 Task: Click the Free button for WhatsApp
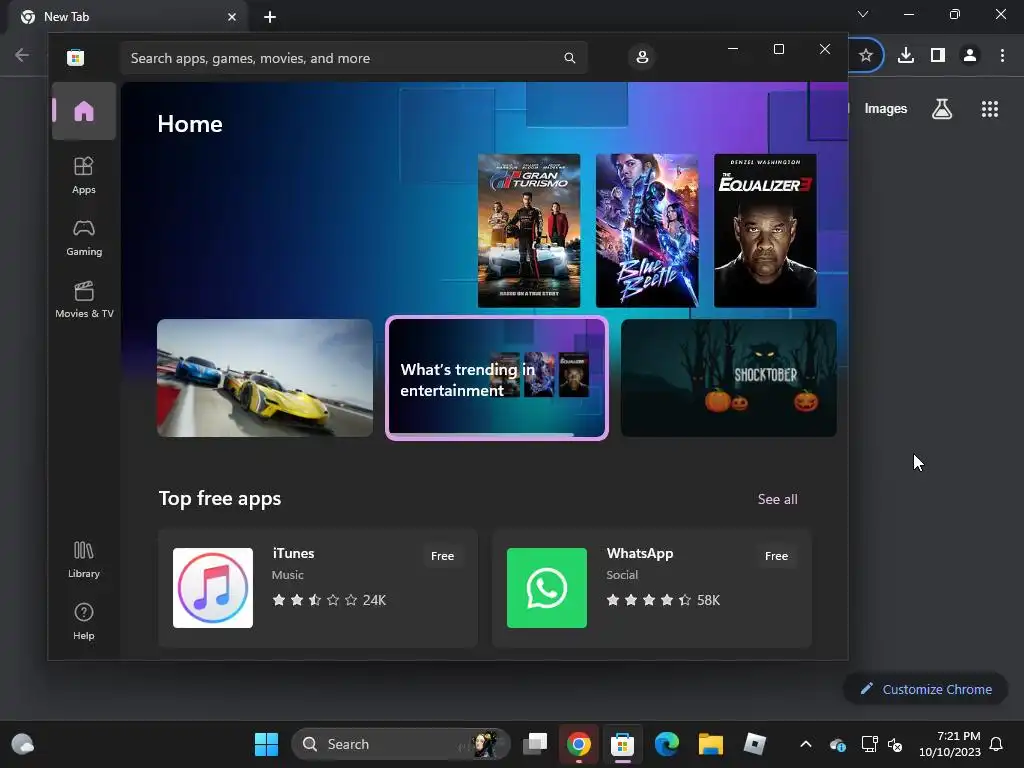pyautogui.click(x=776, y=556)
